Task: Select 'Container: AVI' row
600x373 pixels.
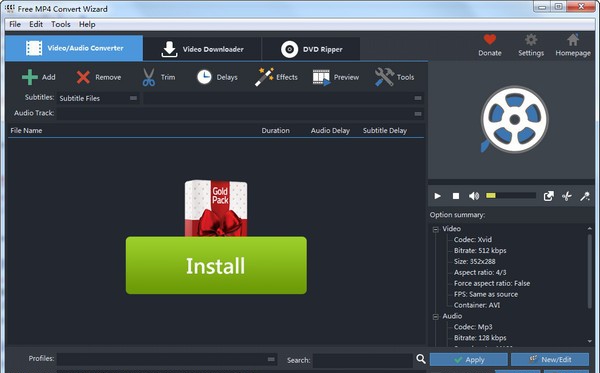Action: pos(477,305)
